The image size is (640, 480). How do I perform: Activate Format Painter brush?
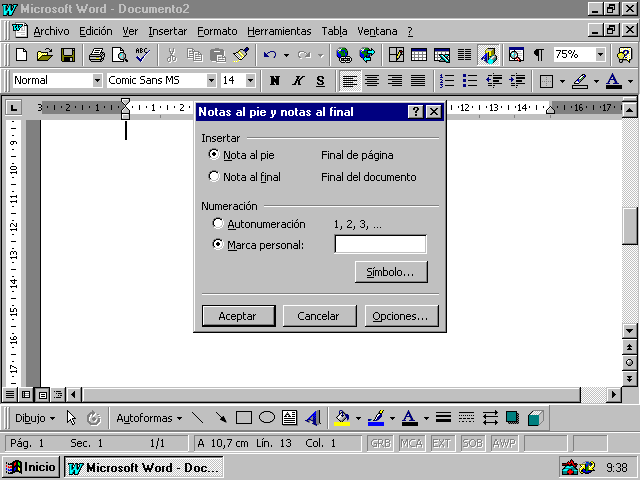coord(241,55)
